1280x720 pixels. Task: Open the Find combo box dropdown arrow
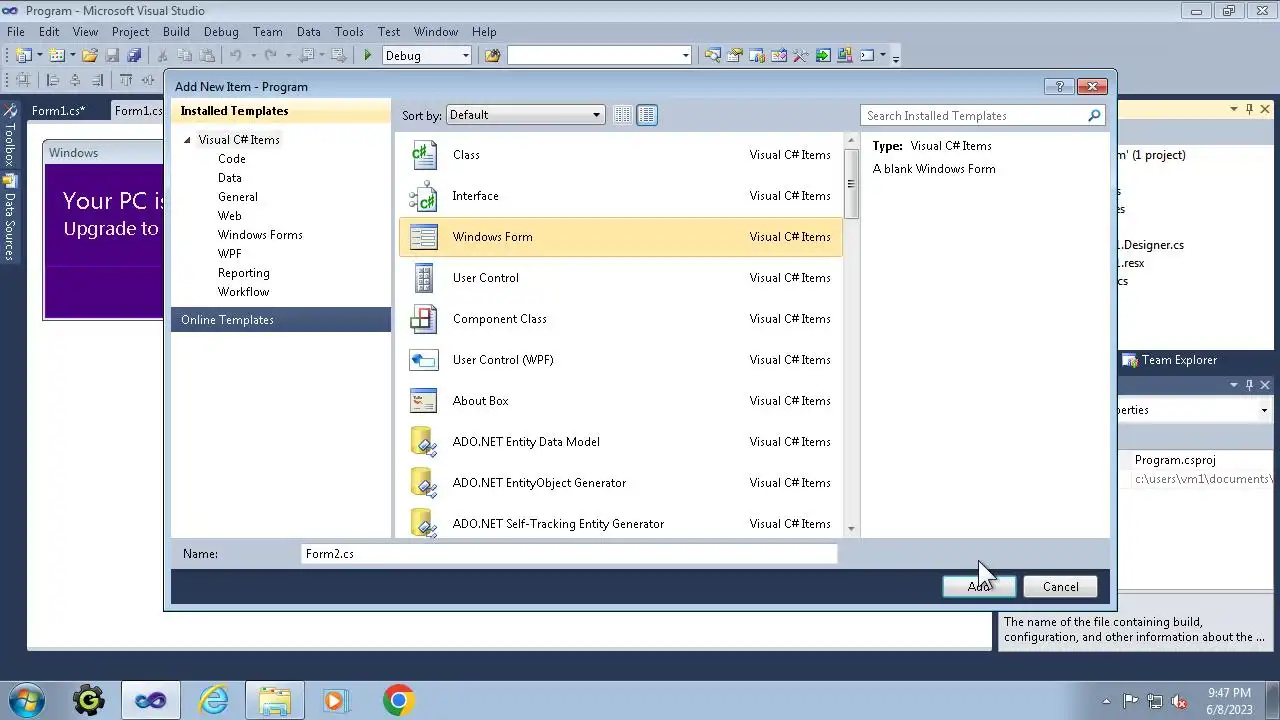pyautogui.click(x=685, y=56)
